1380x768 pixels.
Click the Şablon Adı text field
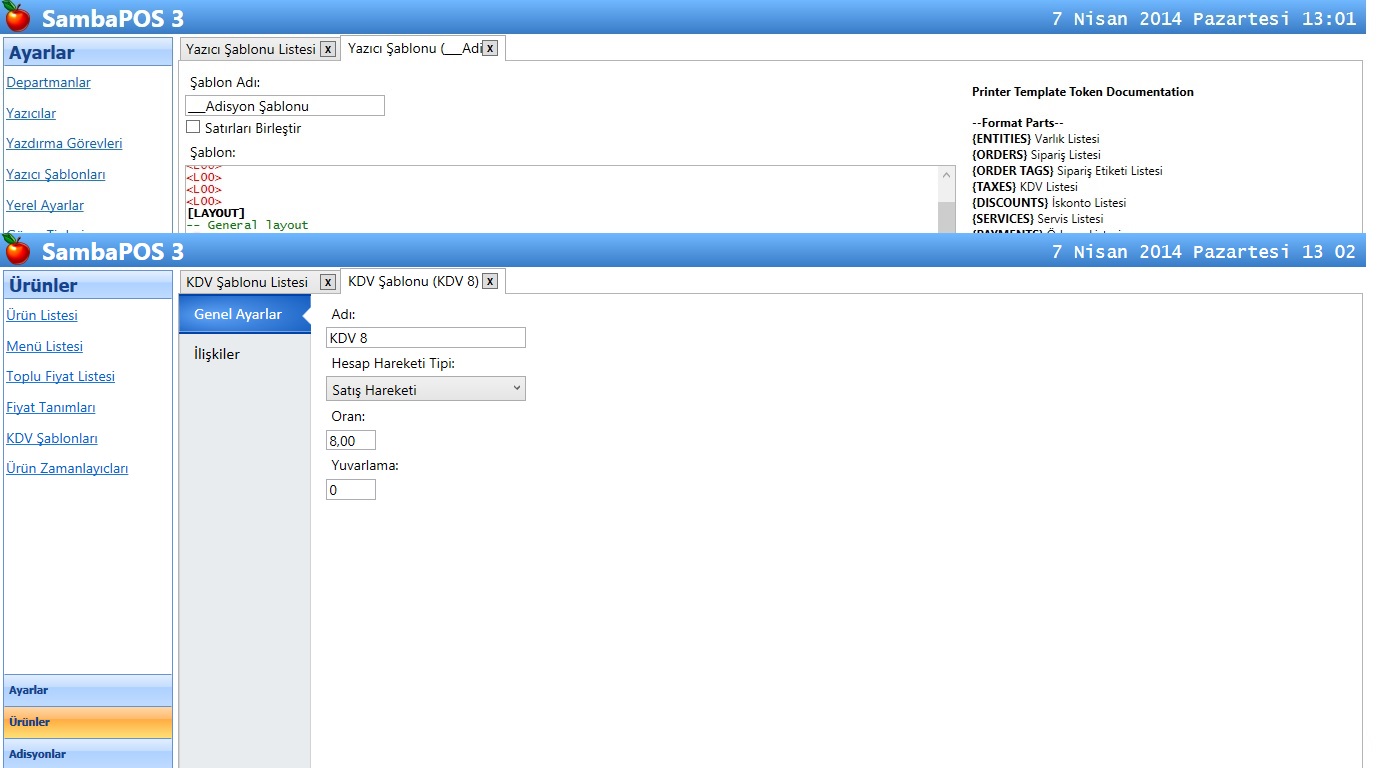click(x=285, y=106)
